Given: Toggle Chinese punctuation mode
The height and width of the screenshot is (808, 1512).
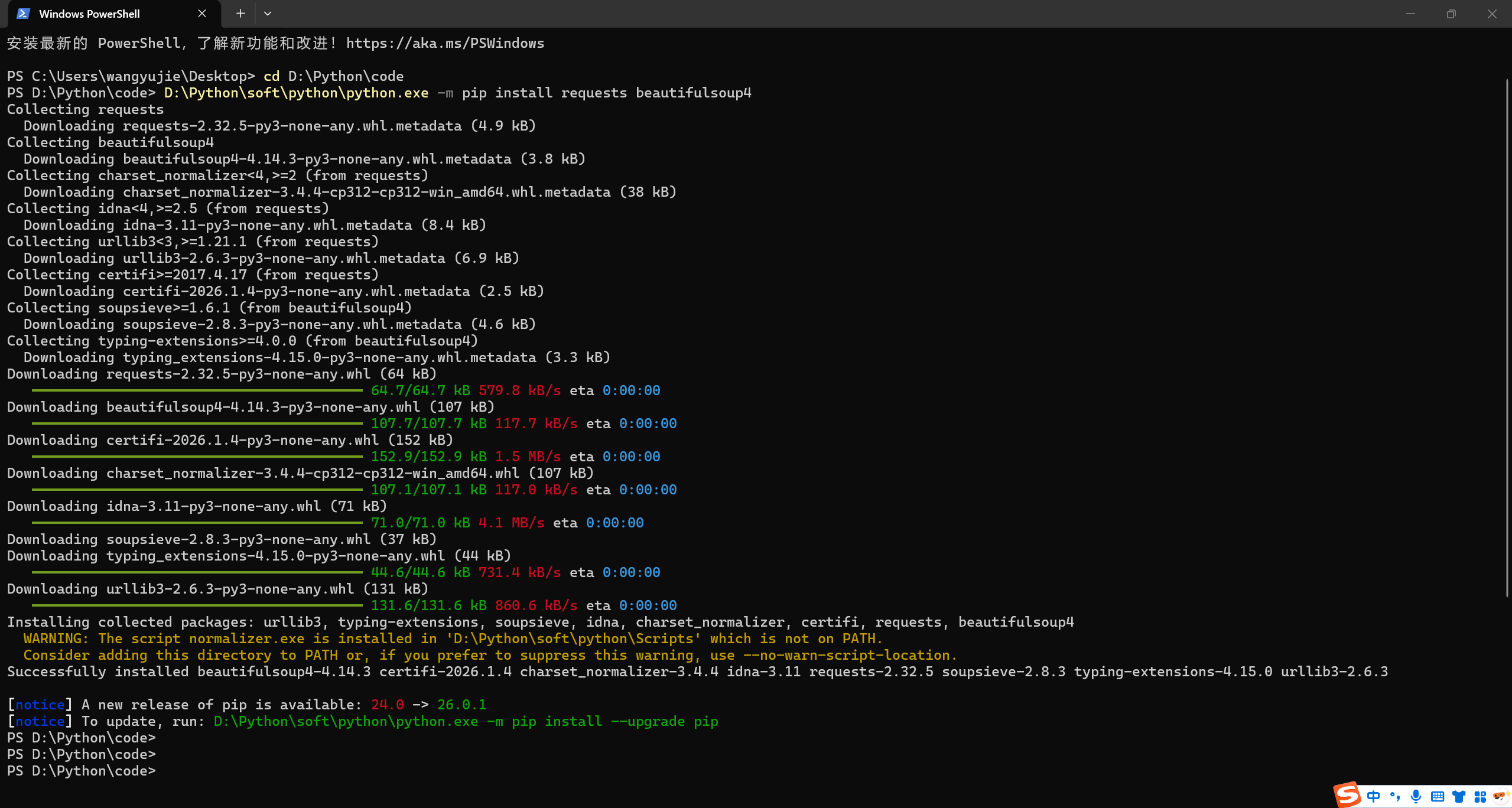Looking at the screenshot, I should point(1395,796).
